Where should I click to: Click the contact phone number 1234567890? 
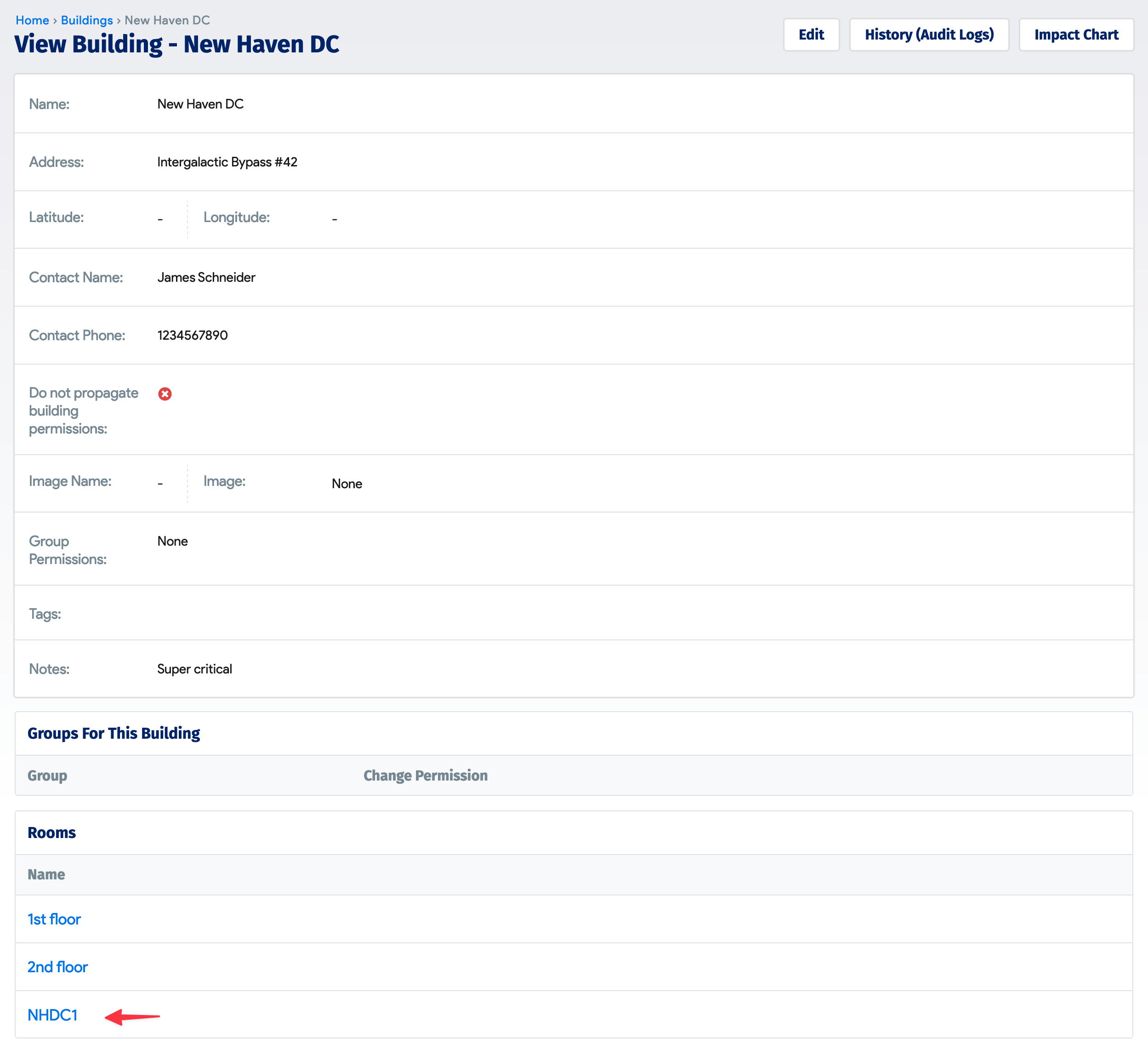(x=193, y=335)
